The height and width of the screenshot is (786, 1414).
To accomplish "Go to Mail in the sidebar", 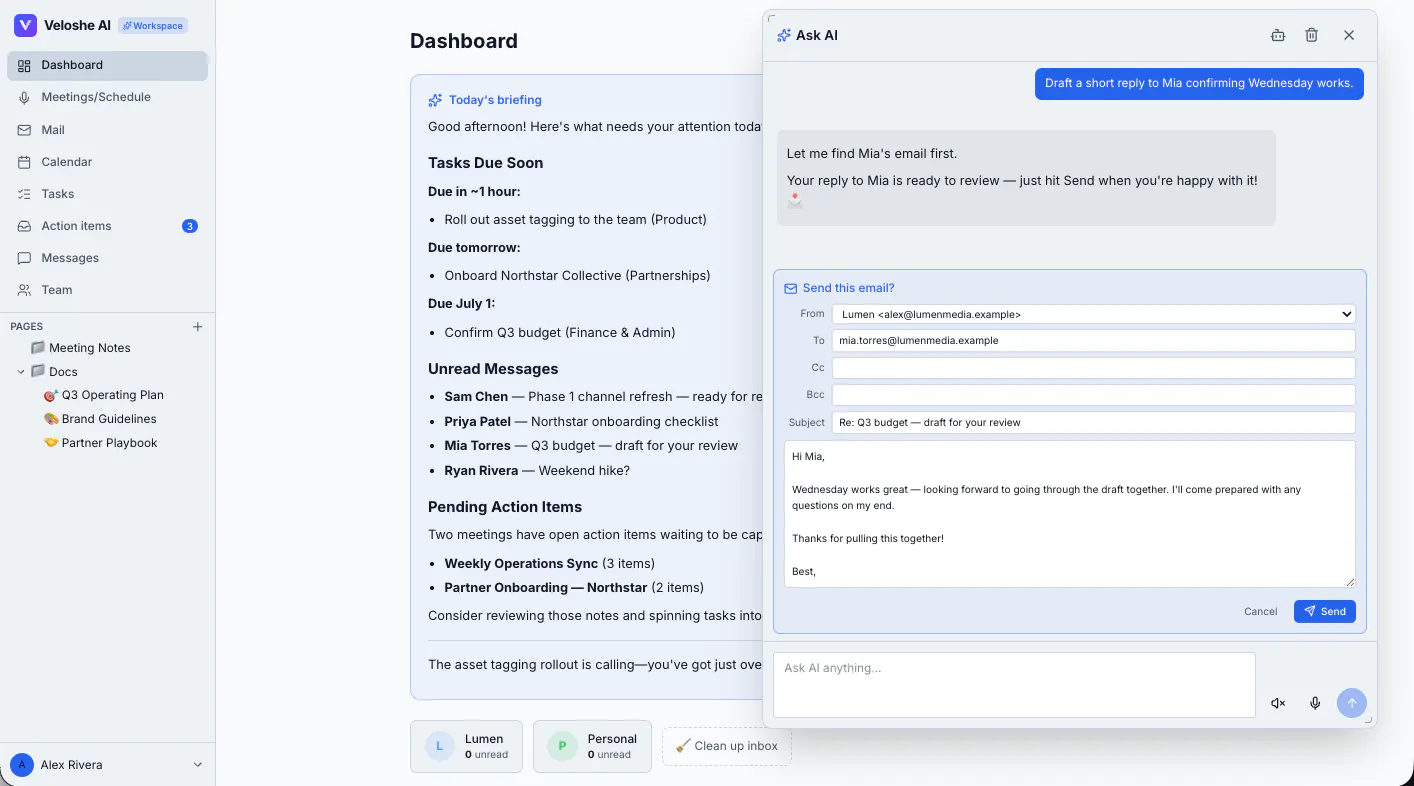I will click(107, 130).
